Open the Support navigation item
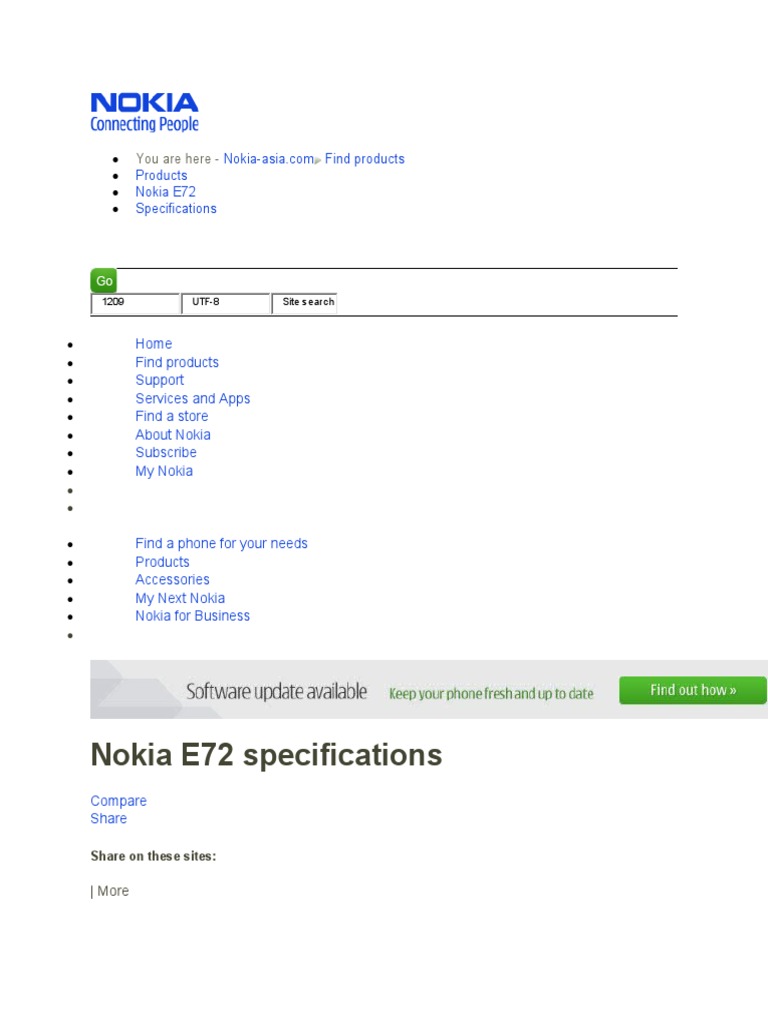 pyautogui.click(x=159, y=380)
